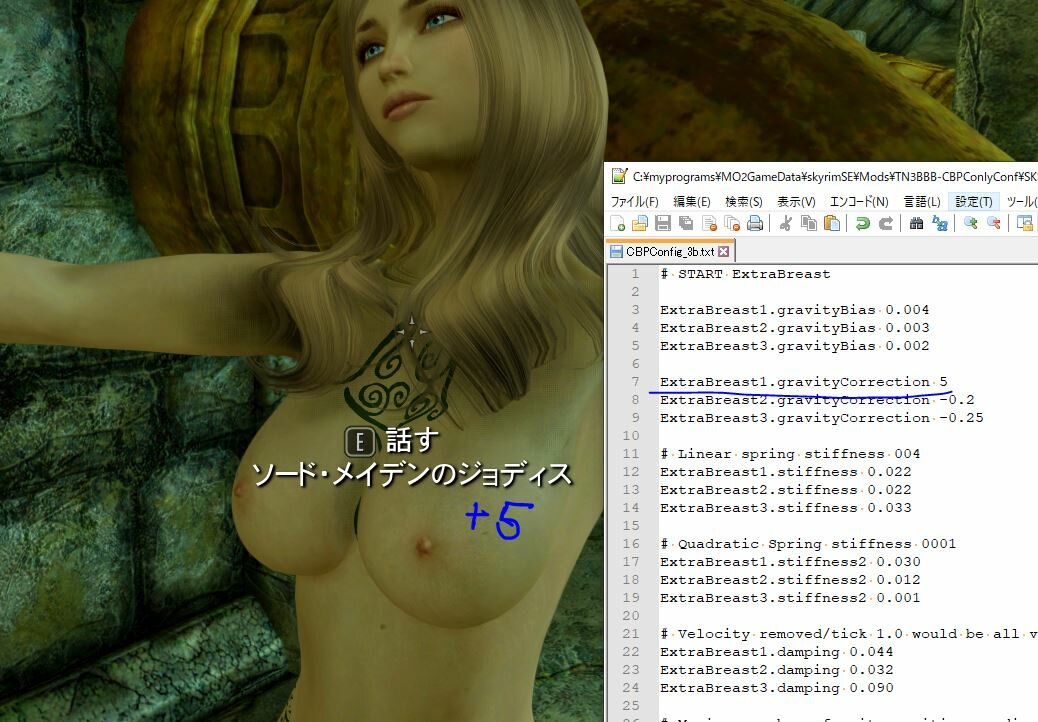
Task: Close the current document via toolbar icon
Action: (x=709, y=224)
